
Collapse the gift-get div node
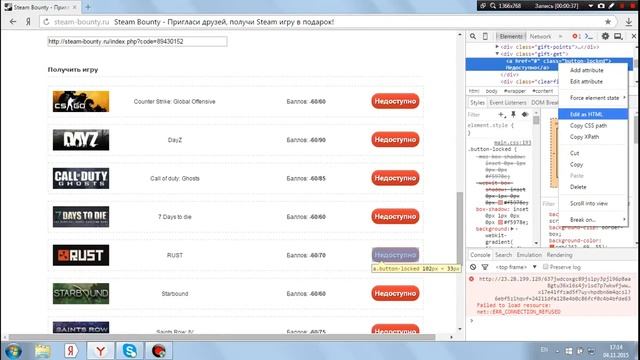pyautogui.click(x=497, y=54)
